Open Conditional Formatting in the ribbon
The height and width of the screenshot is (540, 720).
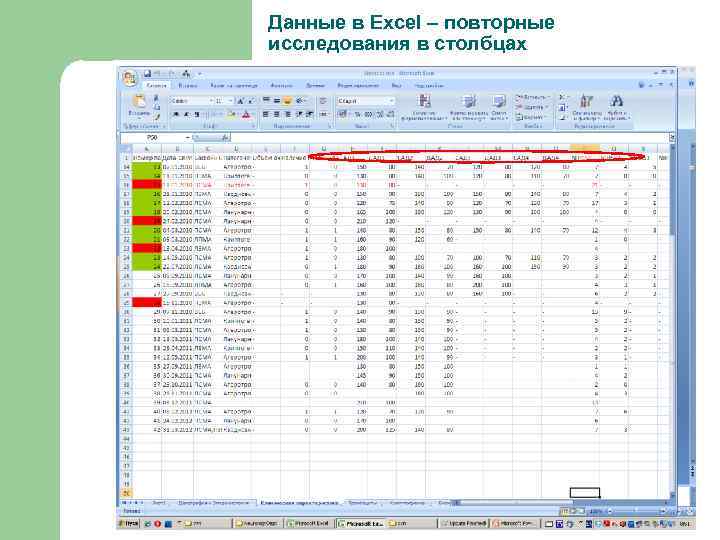click(424, 108)
